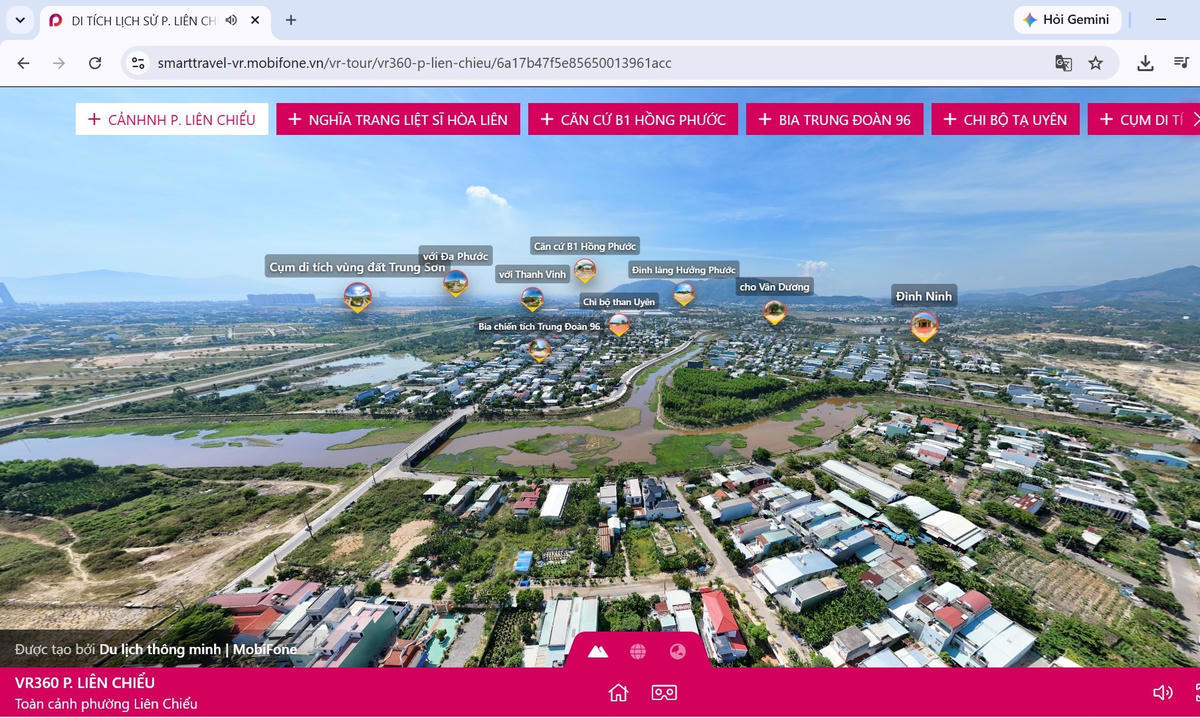Open the Đình Ninh hotspot marker

924,326
